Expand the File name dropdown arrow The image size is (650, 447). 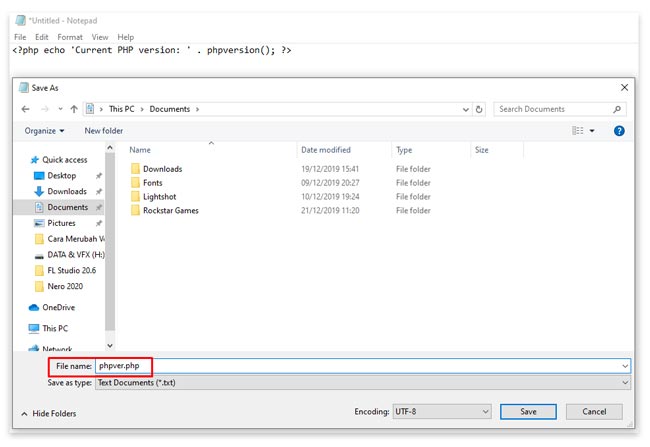point(625,366)
